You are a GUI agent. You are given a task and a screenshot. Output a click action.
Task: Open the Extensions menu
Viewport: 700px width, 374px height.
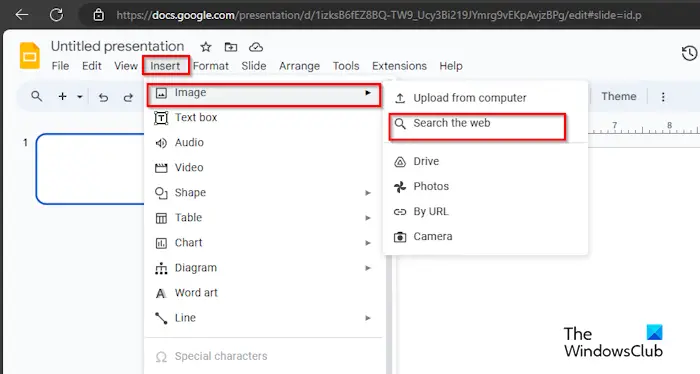400,66
